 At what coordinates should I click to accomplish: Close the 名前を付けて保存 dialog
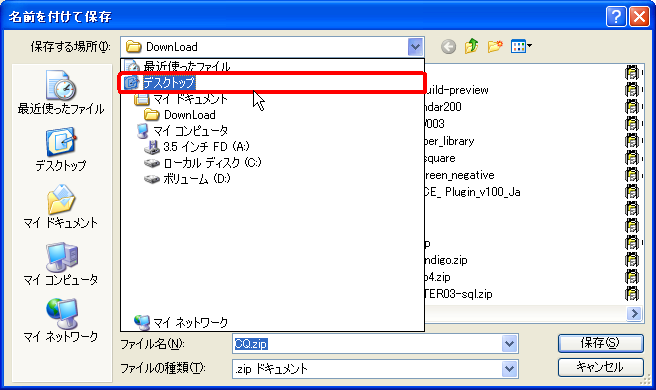point(639,17)
